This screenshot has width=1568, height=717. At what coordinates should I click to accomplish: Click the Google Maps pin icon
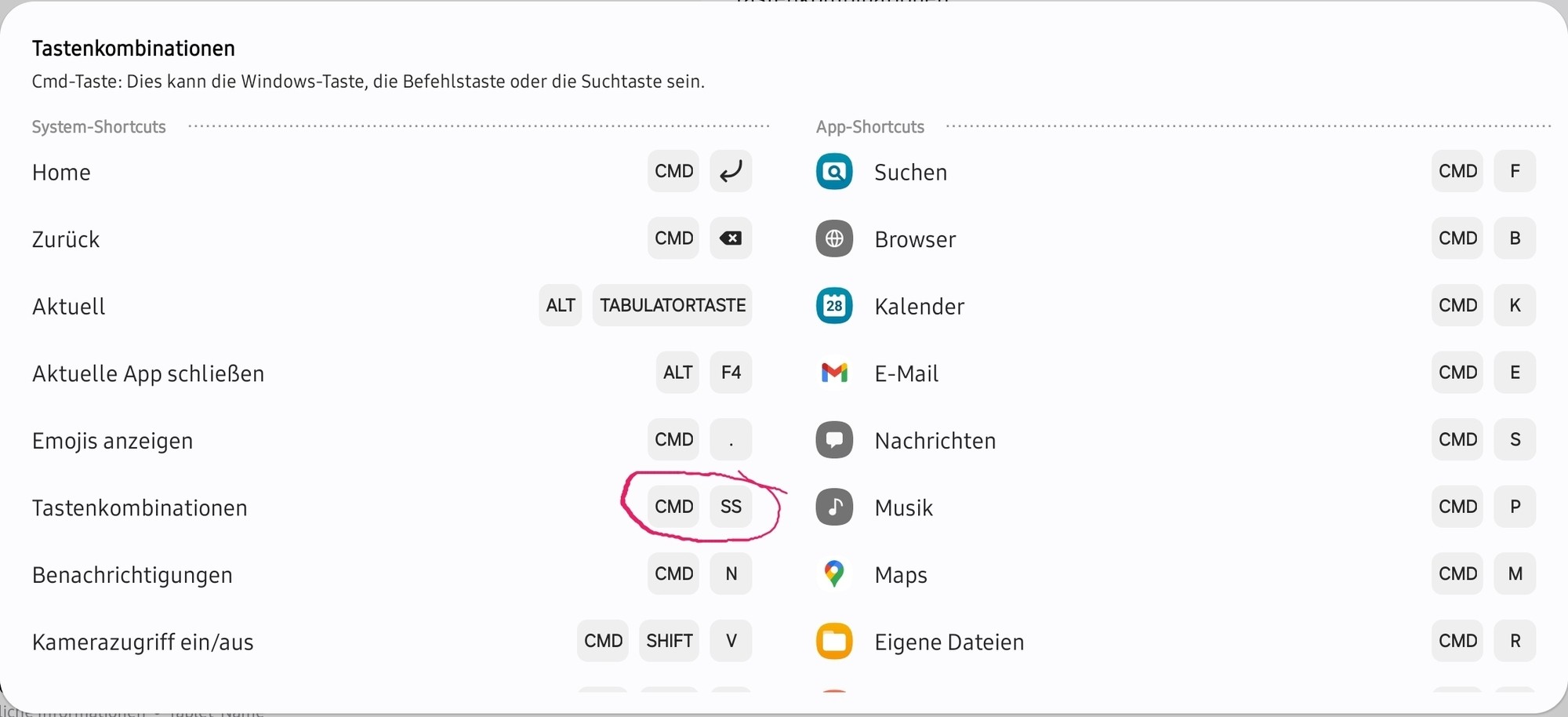pos(834,574)
